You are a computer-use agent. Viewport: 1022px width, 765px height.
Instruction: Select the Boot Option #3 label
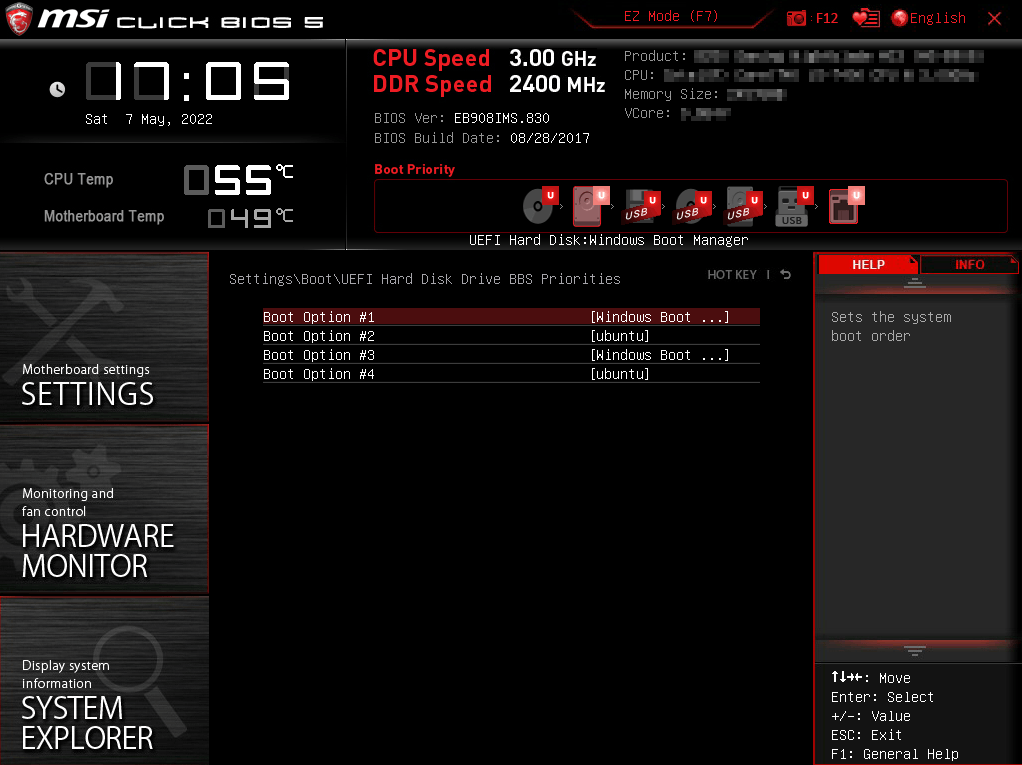(x=319, y=355)
